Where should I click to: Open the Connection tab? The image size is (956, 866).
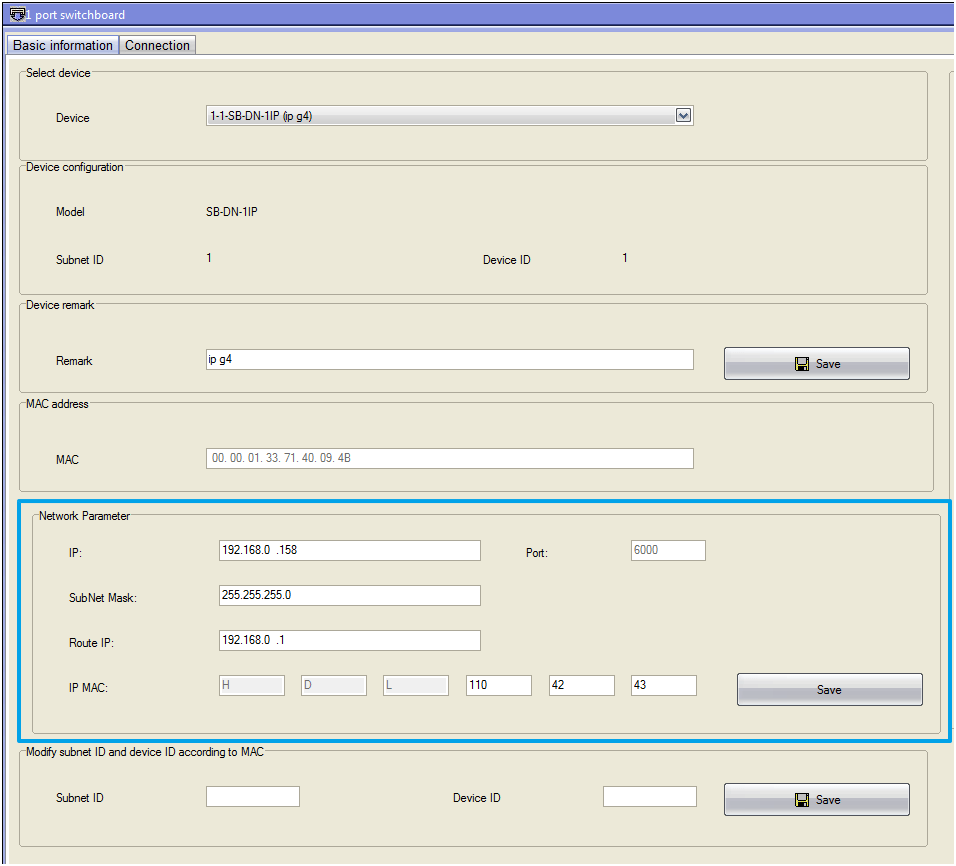pos(157,46)
